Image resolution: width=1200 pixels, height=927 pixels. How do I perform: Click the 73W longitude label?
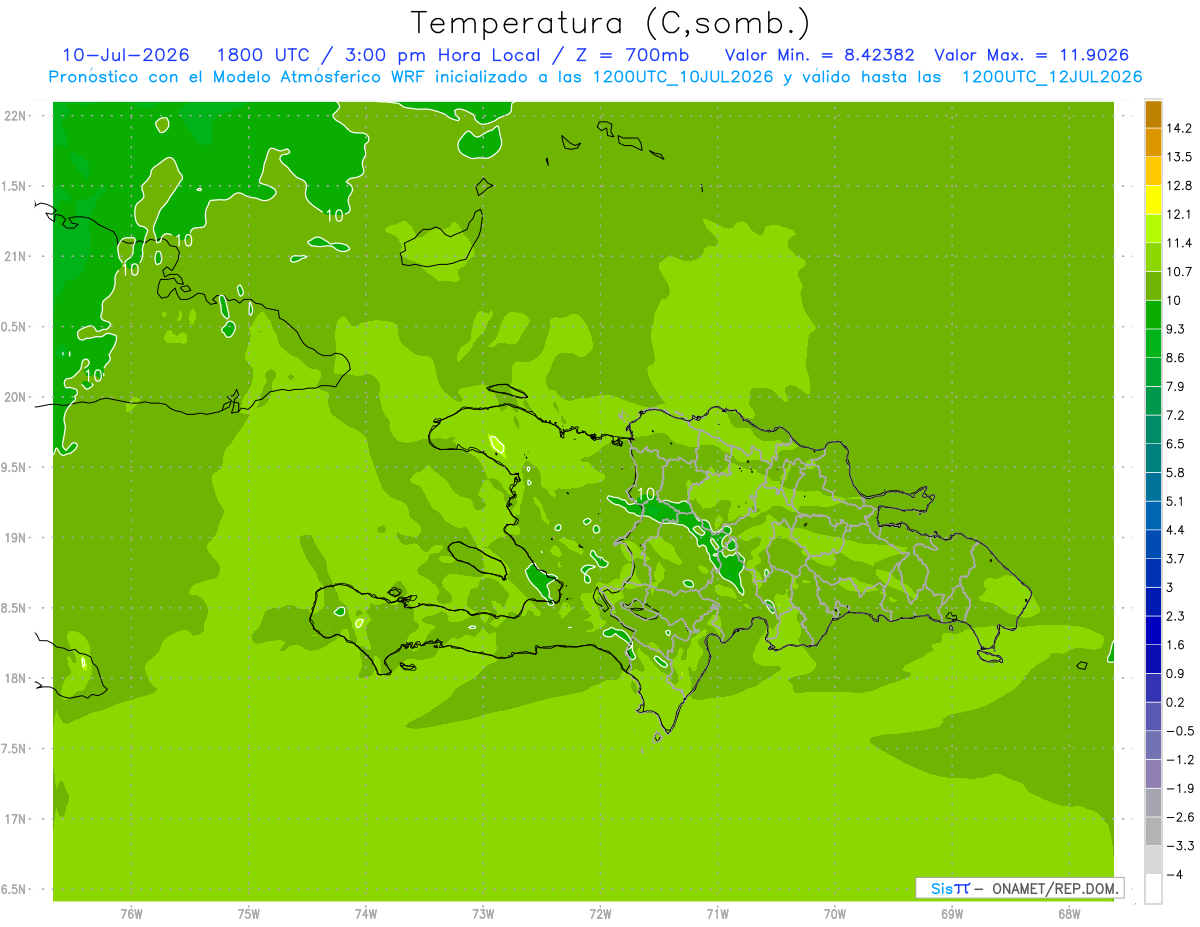click(x=483, y=914)
